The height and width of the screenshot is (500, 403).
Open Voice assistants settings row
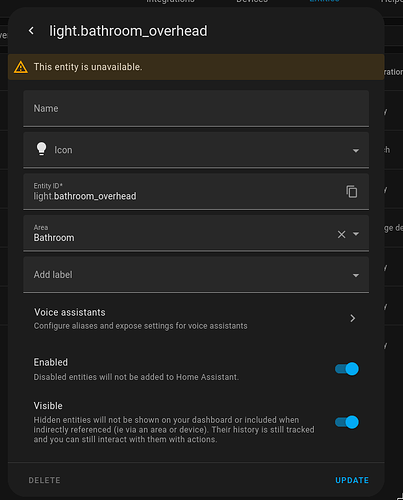click(196, 319)
